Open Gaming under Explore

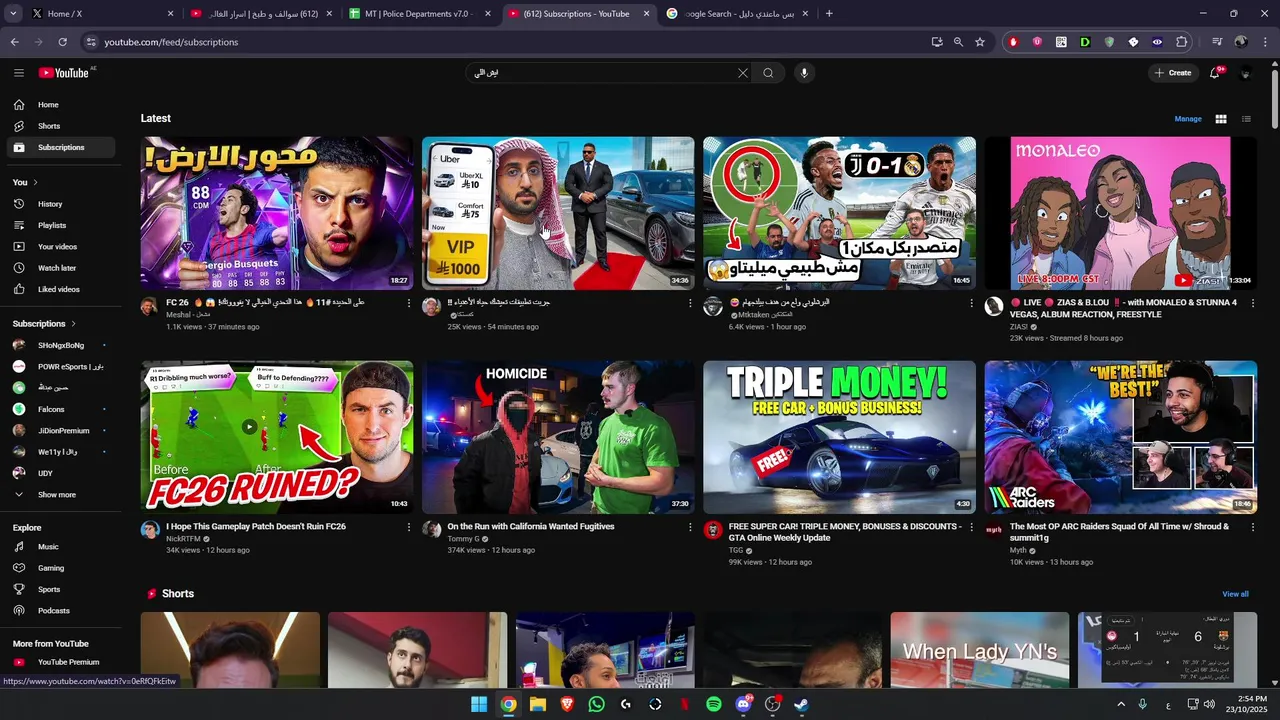click(x=61, y=568)
